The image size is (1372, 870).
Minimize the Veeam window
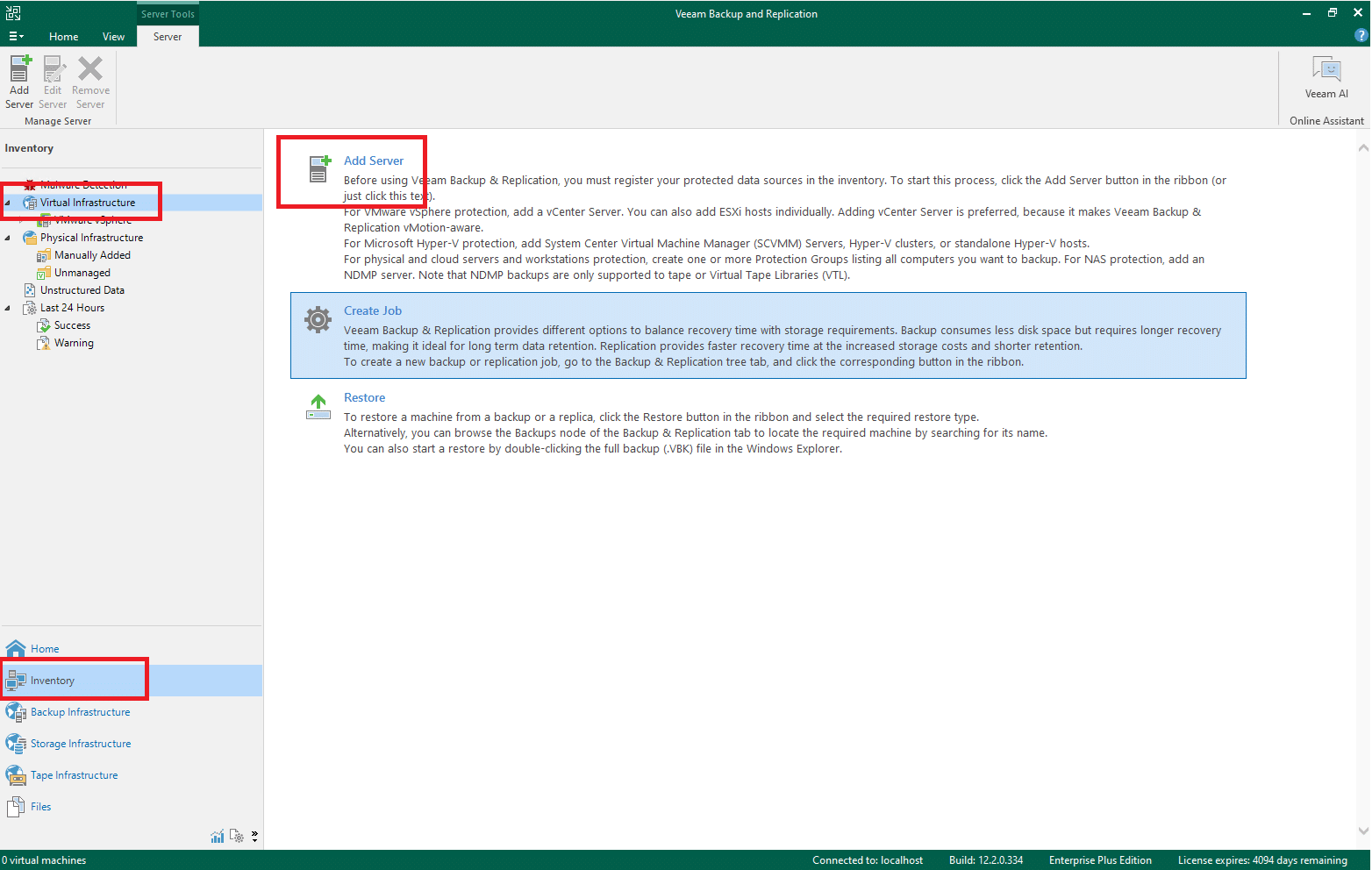pos(1306,12)
